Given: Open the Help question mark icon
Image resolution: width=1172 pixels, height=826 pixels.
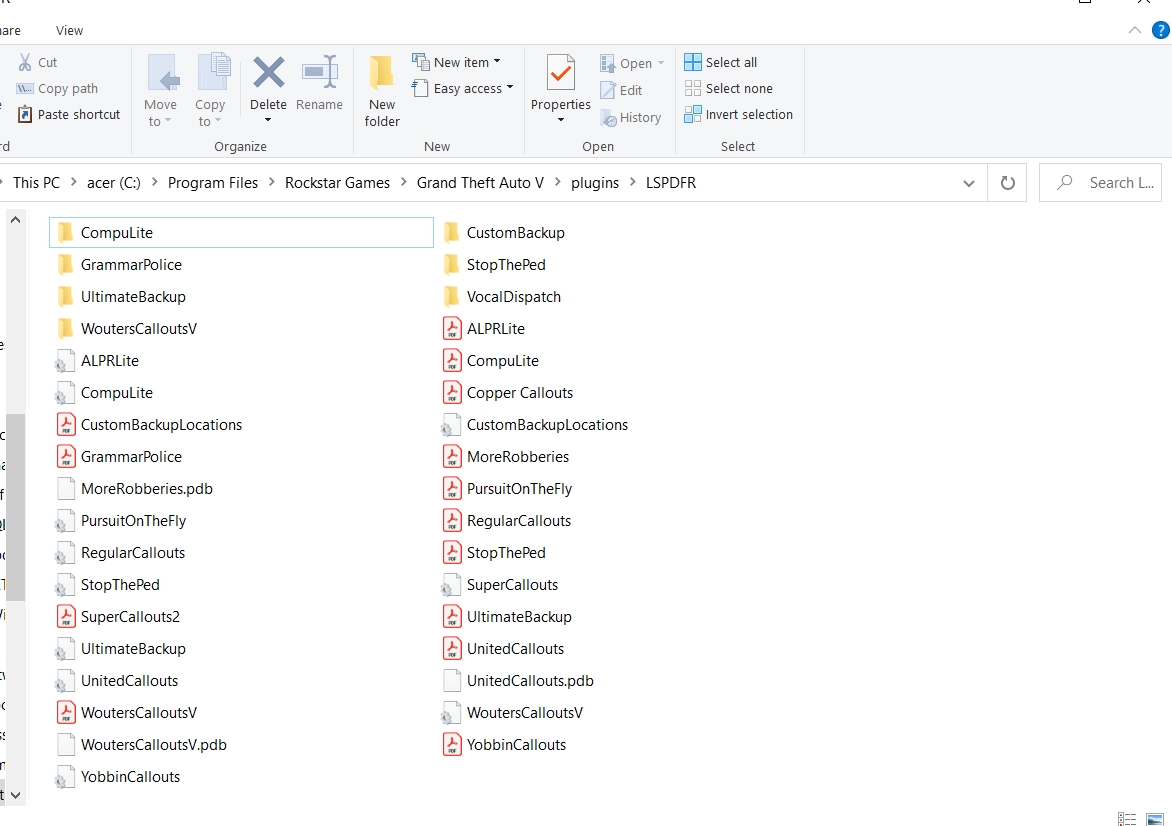Looking at the screenshot, I should click(x=1161, y=30).
